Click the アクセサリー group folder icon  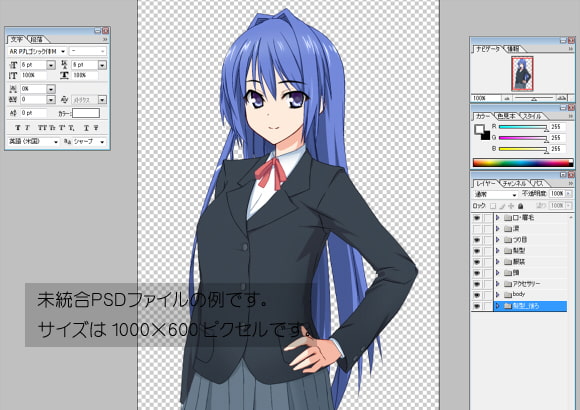pyautogui.click(x=508, y=284)
